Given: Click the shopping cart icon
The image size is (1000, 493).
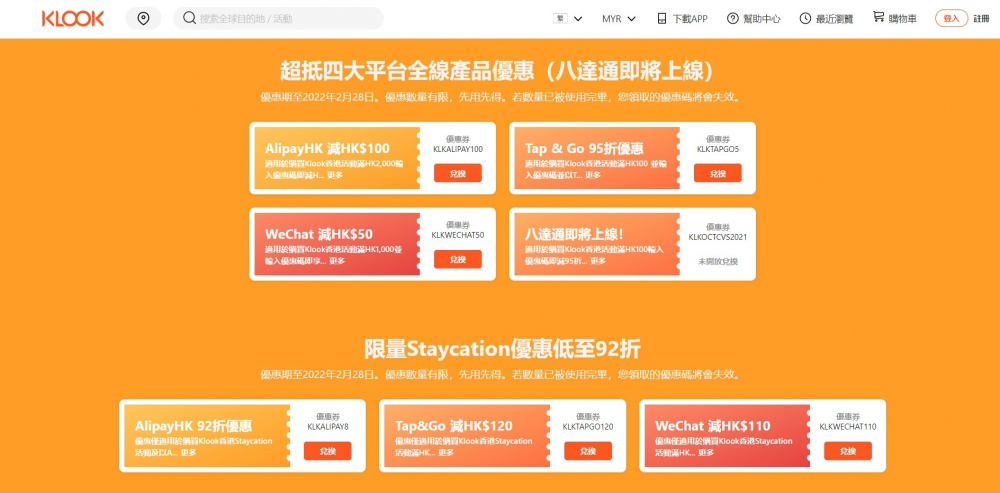Looking at the screenshot, I should pyautogui.click(x=878, y=17).
